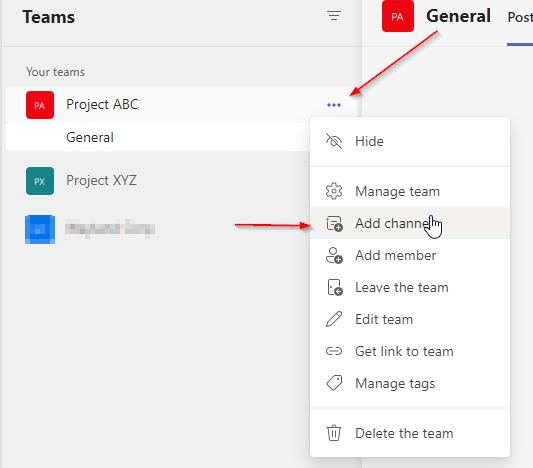Click the Add member person icon
This screenshot has height=468, width=533.
pos(334,256)
